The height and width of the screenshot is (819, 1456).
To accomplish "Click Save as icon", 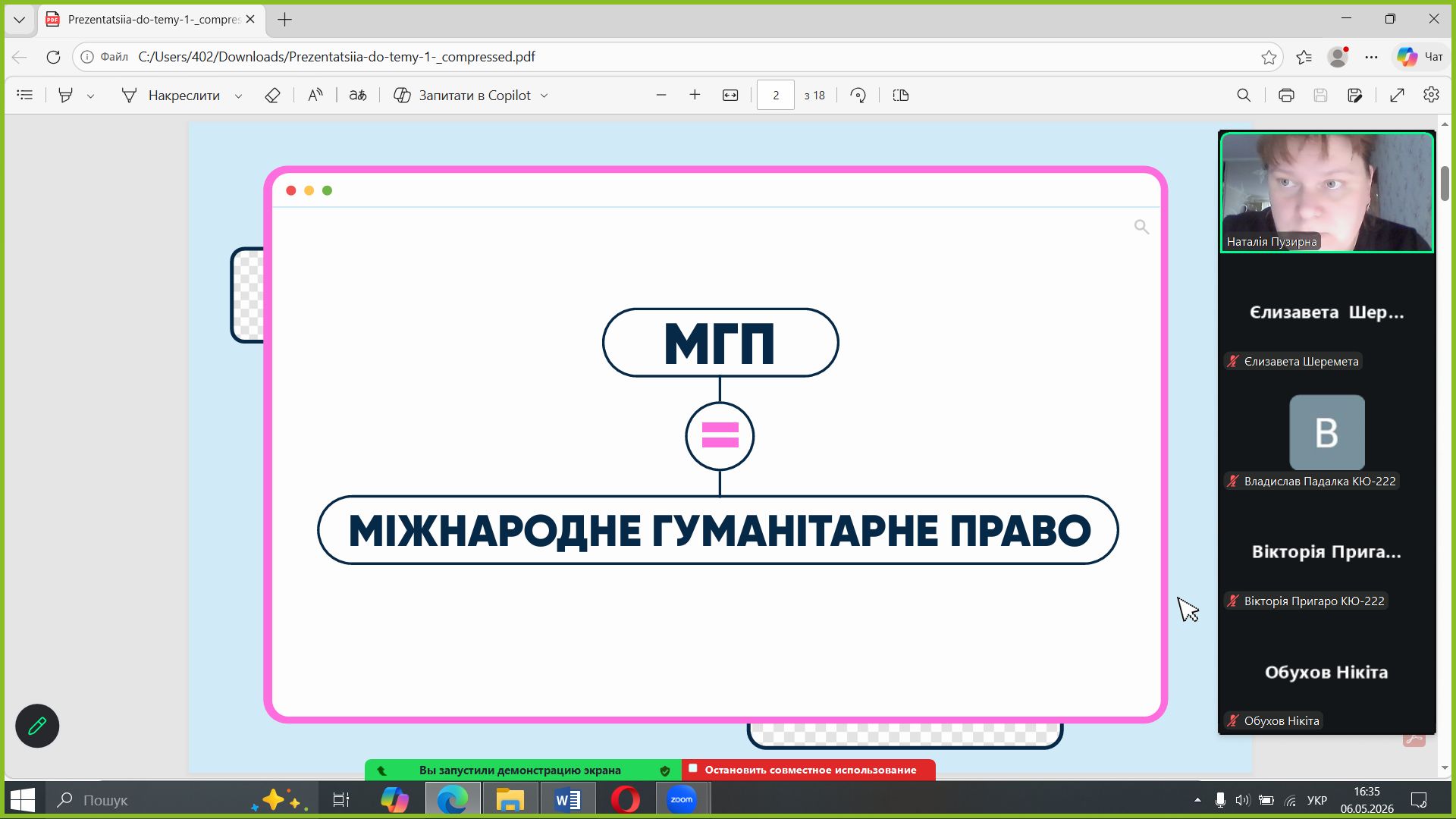I will tap(1355, 96).
